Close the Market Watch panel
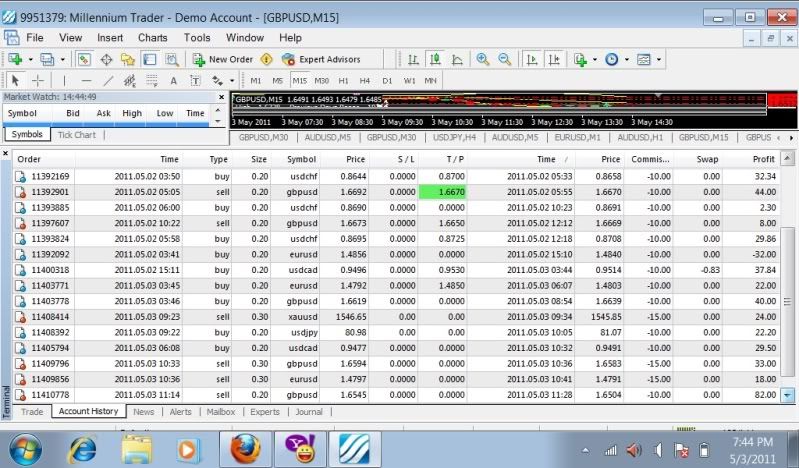The height and width of the screenshot is (468, 799). coord(222,97)
